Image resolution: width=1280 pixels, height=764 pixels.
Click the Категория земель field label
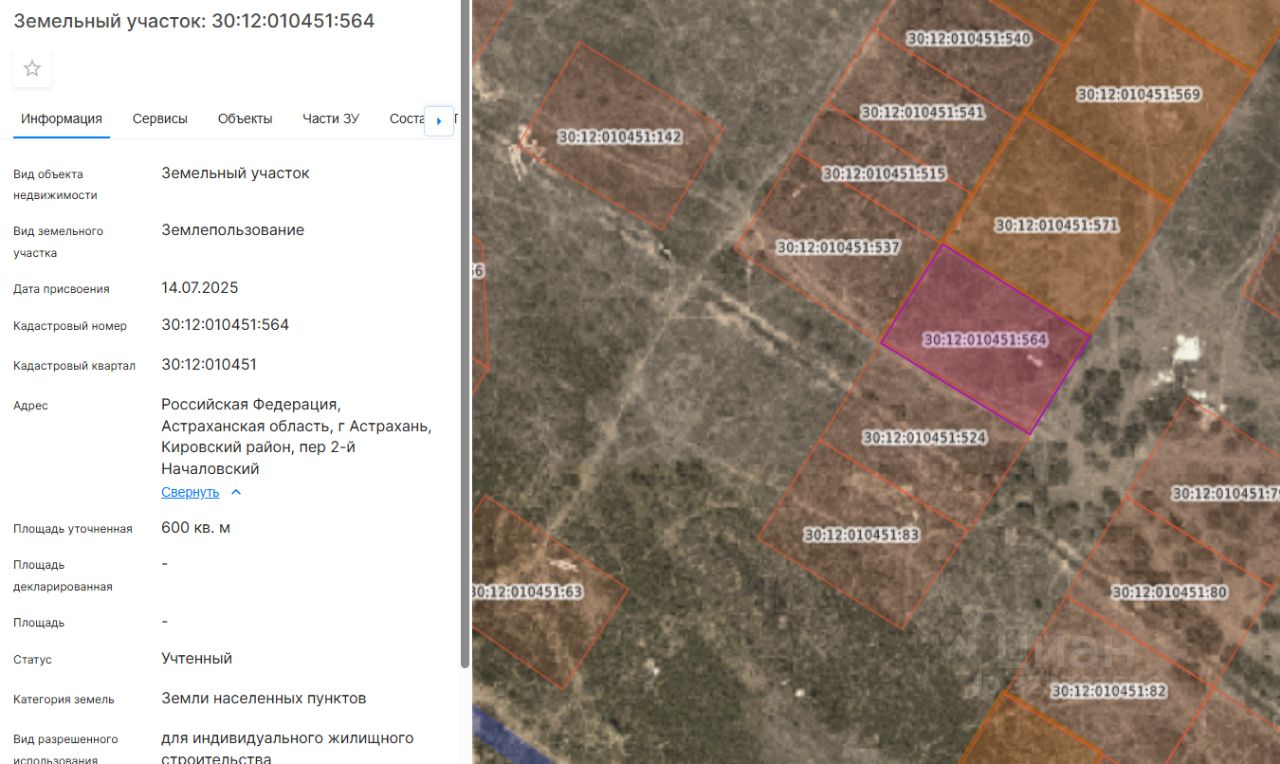pyautogui.click(x=64, y=700)
